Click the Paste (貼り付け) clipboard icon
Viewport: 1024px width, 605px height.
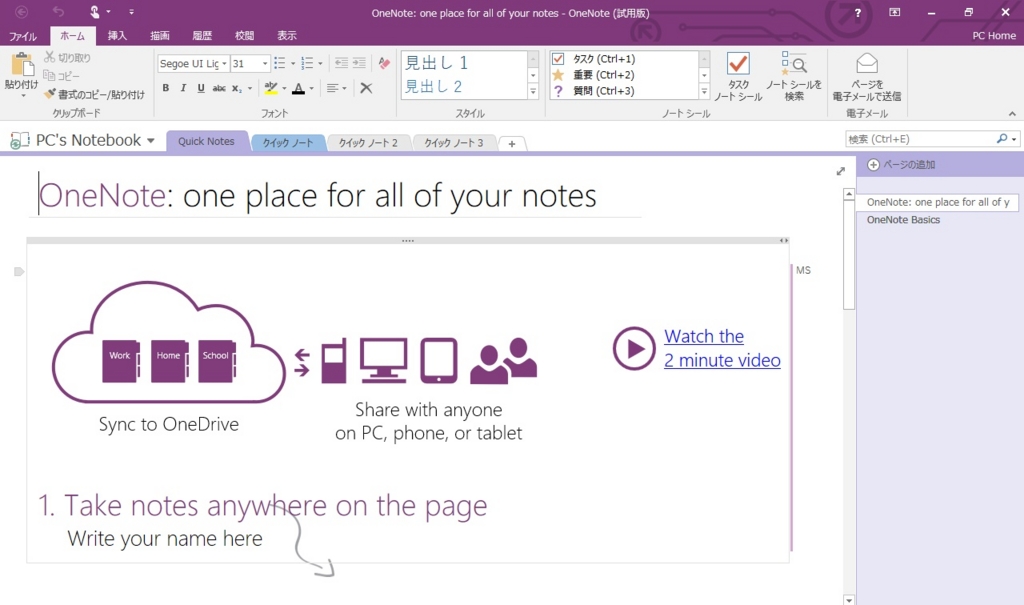(22, 65)
